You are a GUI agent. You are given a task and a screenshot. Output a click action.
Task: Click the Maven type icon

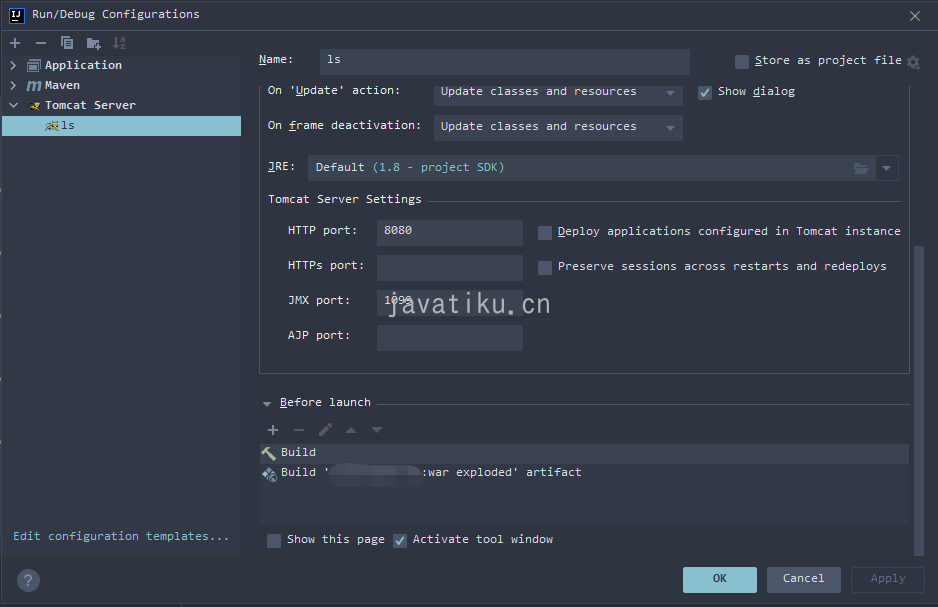pos(34,86)
